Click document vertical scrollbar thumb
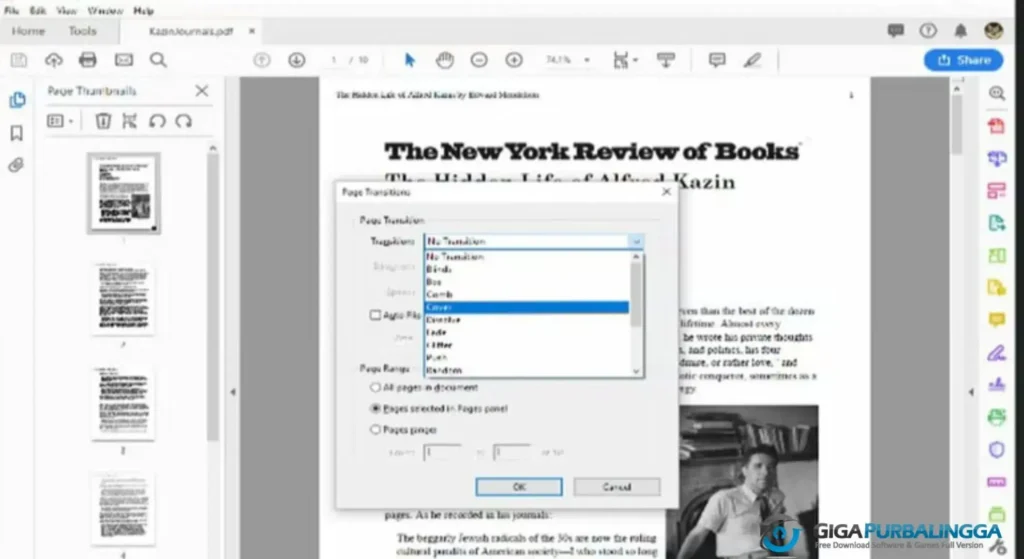 point(957,124)
